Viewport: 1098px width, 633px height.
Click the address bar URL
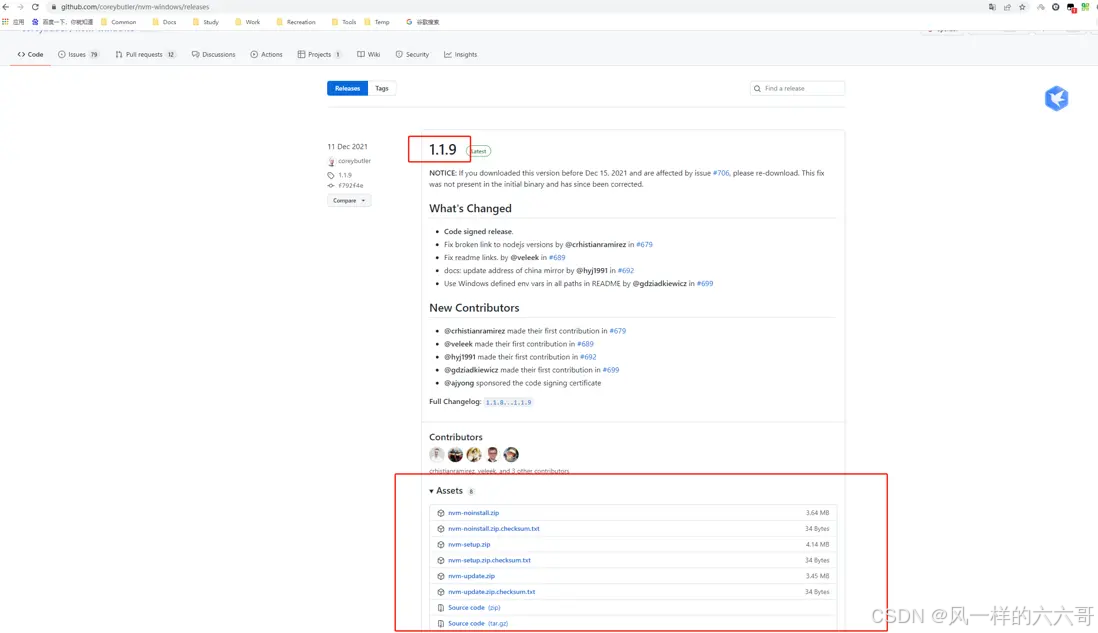[x=134, y=7]
